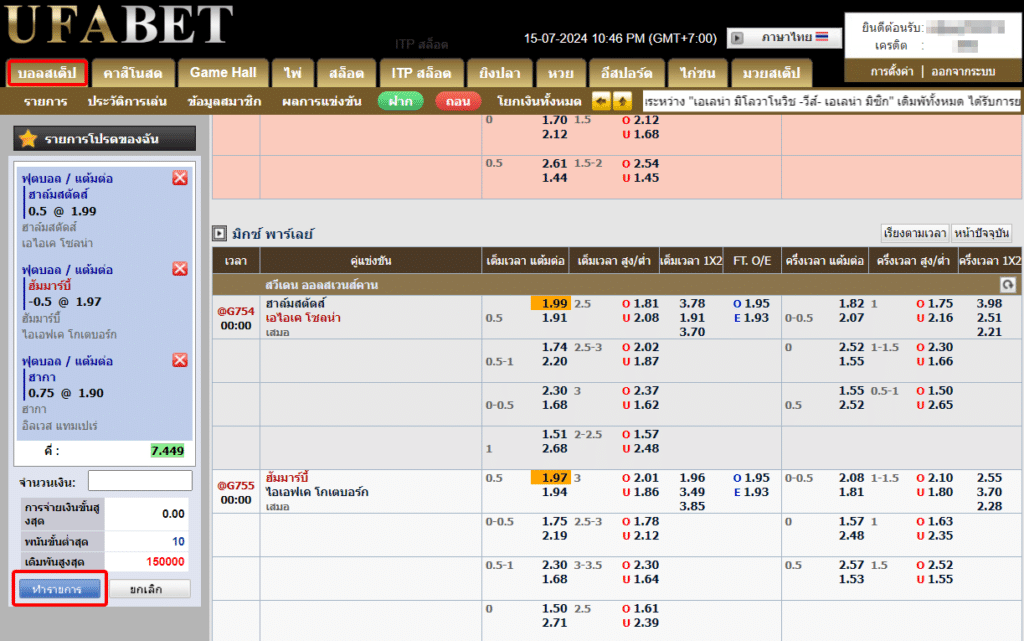
Task: Click the @G754 match code
Action: [x=236, y=311]
